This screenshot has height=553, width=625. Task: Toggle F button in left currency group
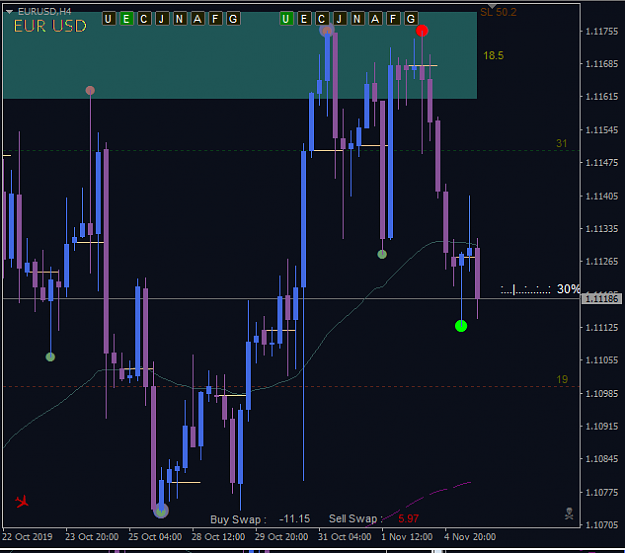point(216,19)
